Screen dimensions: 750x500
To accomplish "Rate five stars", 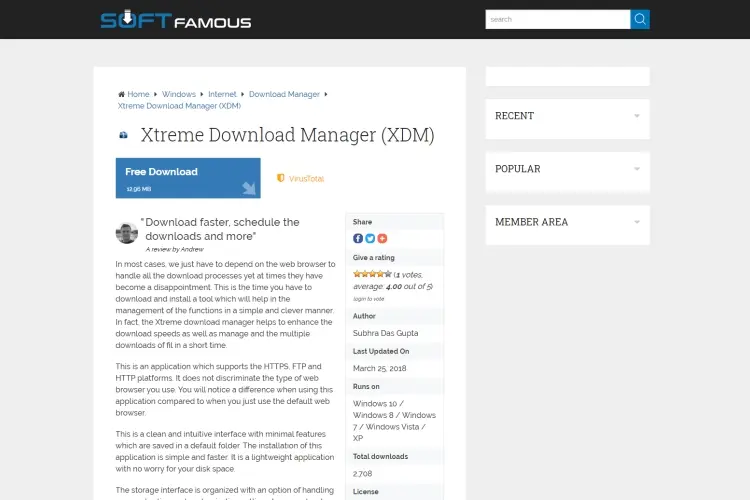I will tap(388, 274).
